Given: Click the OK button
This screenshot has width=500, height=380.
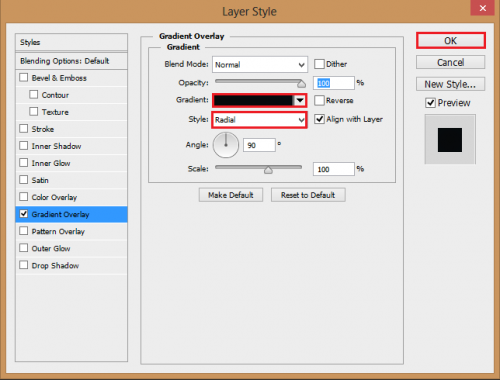Looking at the screenshot, I should [x=451, y=41].
